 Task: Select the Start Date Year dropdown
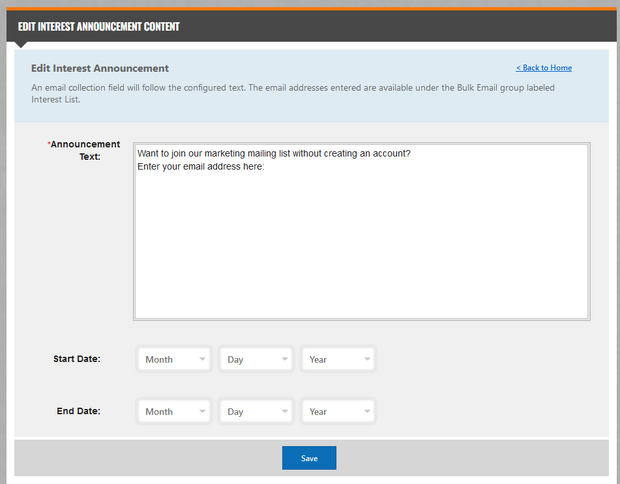coord(338,359)
